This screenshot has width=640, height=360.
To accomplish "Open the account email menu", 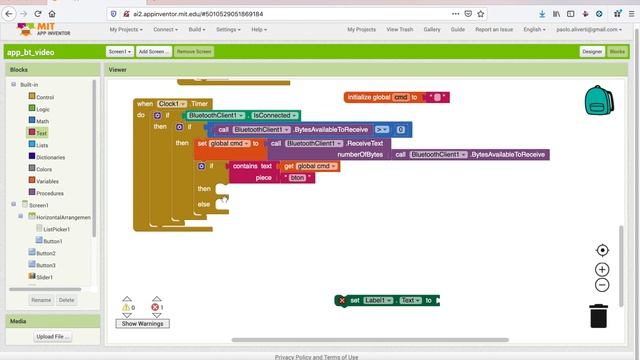I will (589, 29).
